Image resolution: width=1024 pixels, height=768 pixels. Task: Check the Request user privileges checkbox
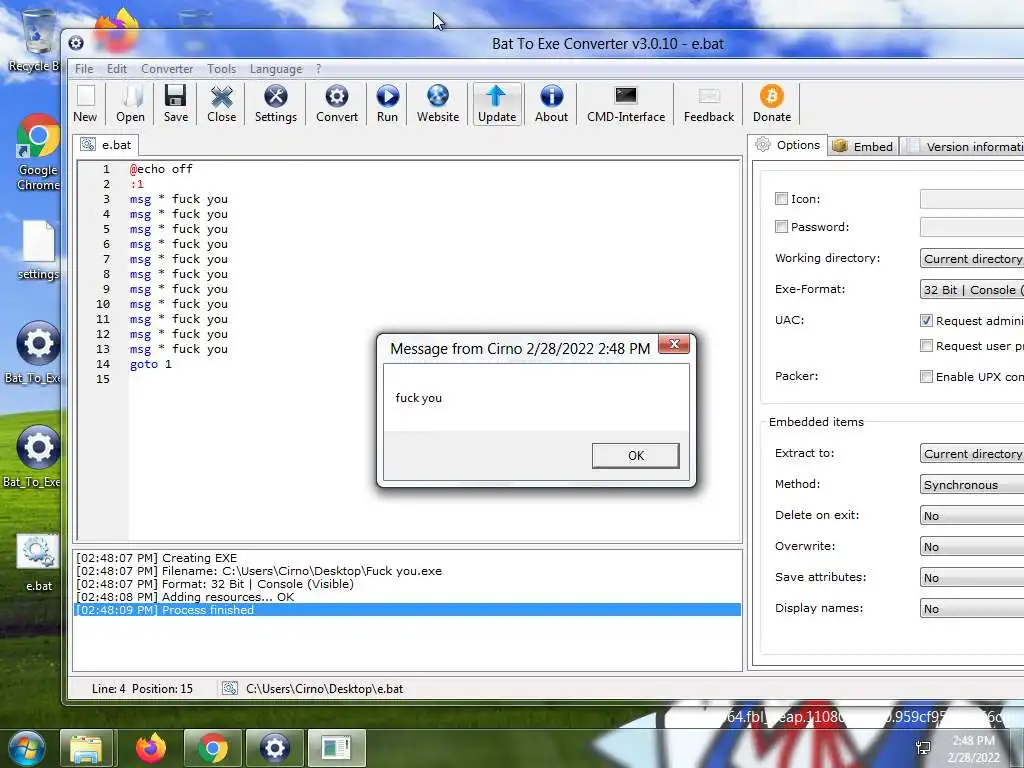(926, 345)
